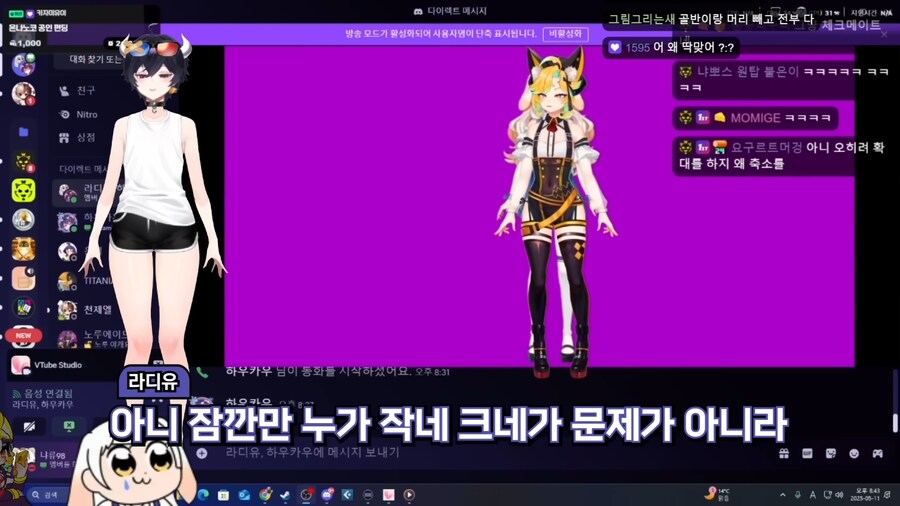Toggle the camera button in voice panel
The image size is (900, 506).
pos(30,426)
